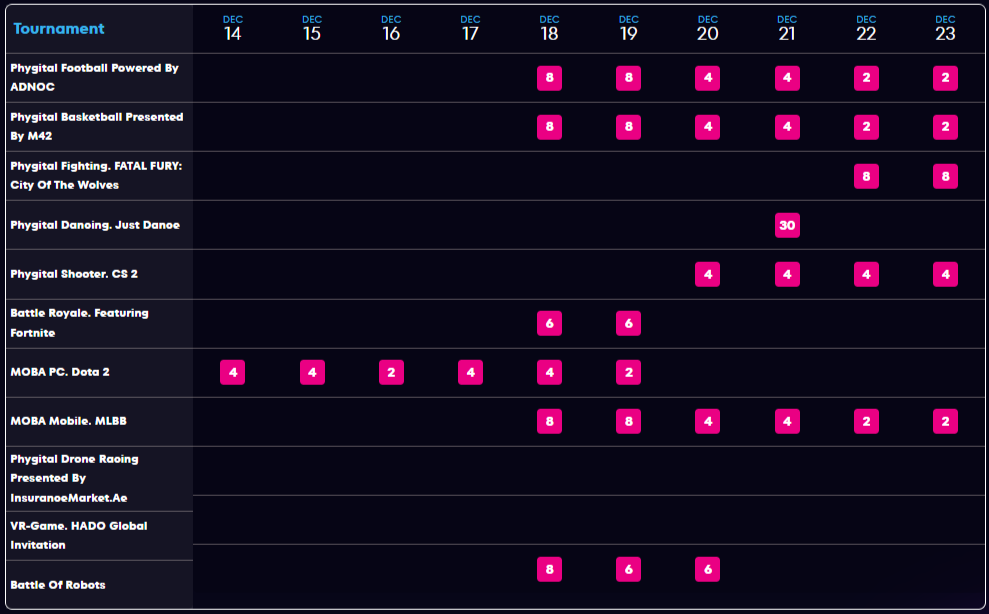This screenshot has height=614, width=989.
Task: Click the Dec 20 badge for Phygital Basketball
Action: [707, 127]
